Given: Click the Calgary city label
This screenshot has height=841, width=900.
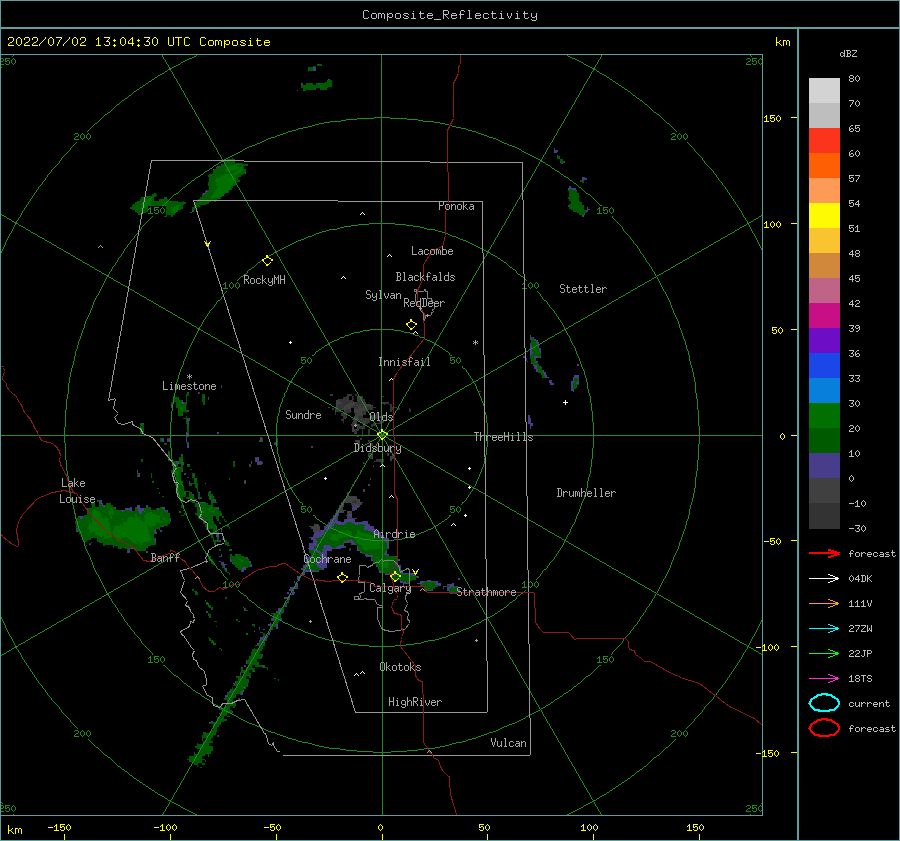Looking at the screenshot, I should (x=390, y=588).
